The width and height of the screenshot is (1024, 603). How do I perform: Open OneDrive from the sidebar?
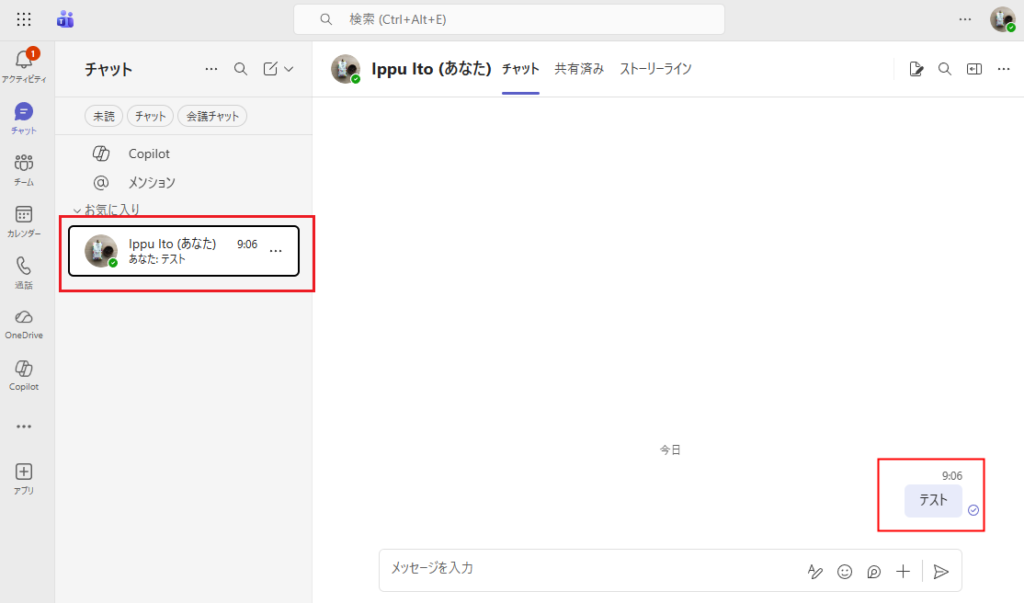click(24, 323)
